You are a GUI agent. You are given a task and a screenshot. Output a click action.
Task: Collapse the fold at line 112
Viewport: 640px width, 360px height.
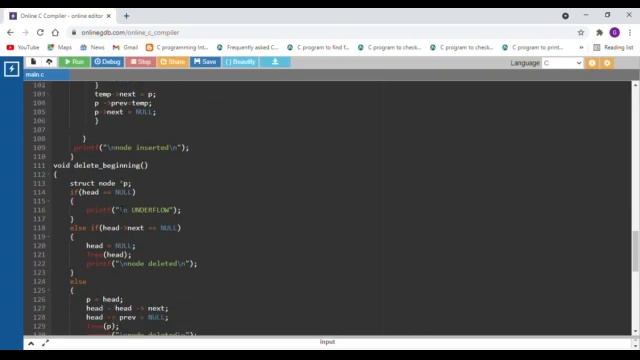pyautogui.click(x=48, y=174)
